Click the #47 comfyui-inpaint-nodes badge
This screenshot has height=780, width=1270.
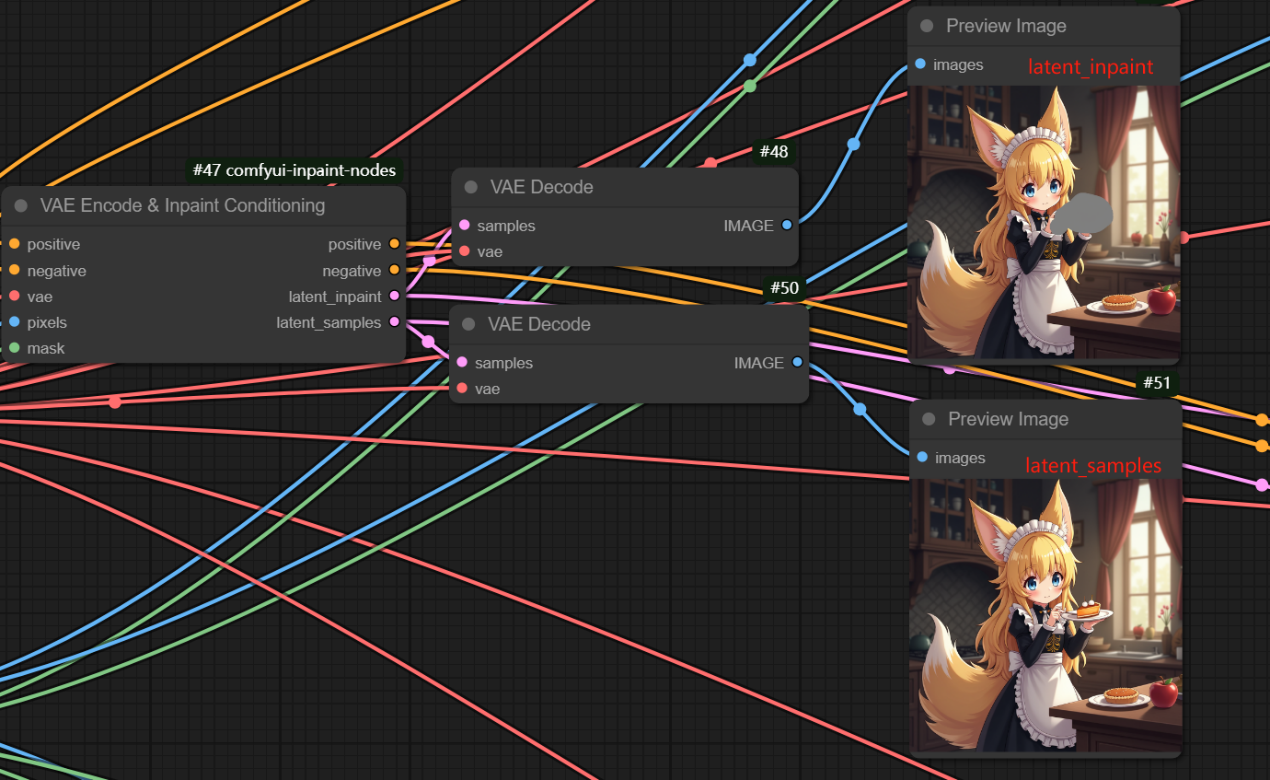click(x=295, y=170)
